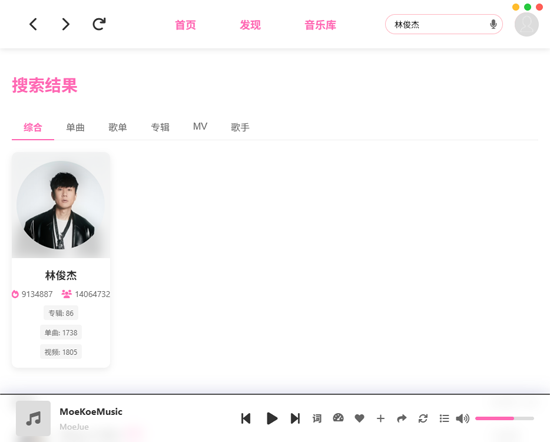Select the 专辑: 86 tag

tap(61, 313)
